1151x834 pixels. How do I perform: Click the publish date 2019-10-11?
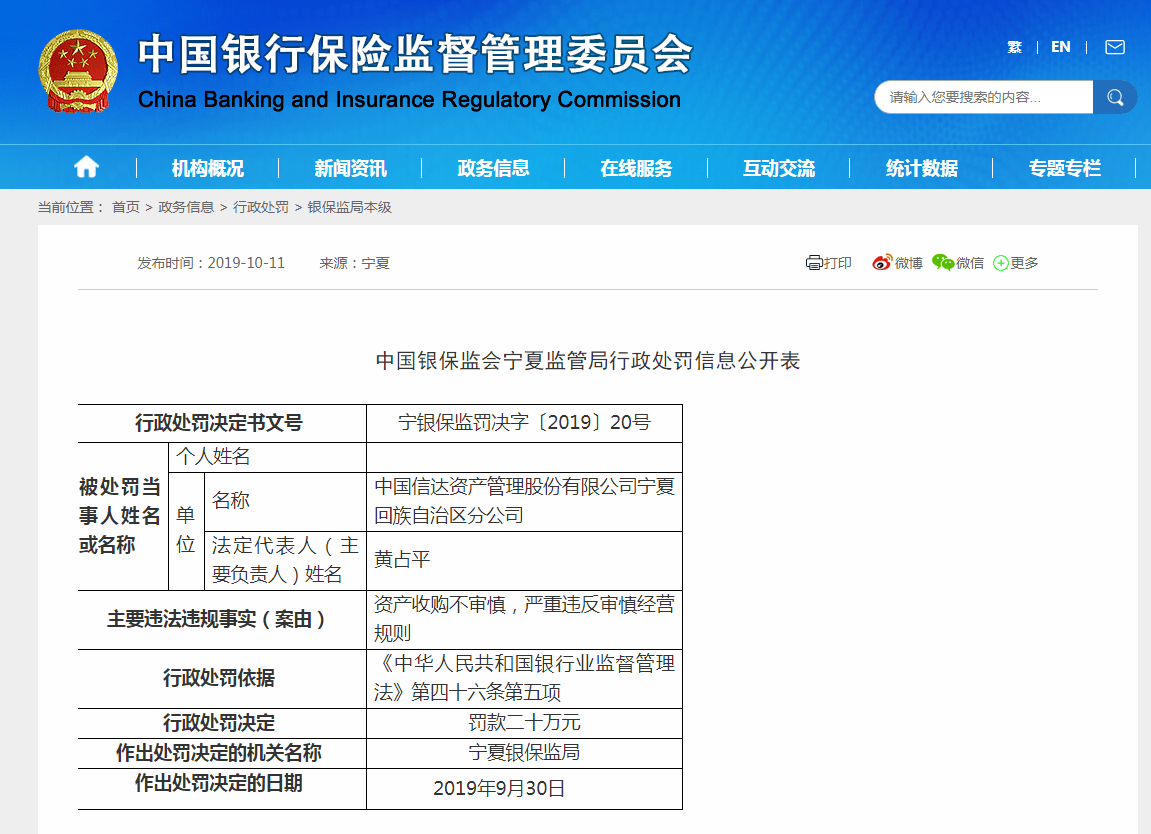(x=246, y=263)
